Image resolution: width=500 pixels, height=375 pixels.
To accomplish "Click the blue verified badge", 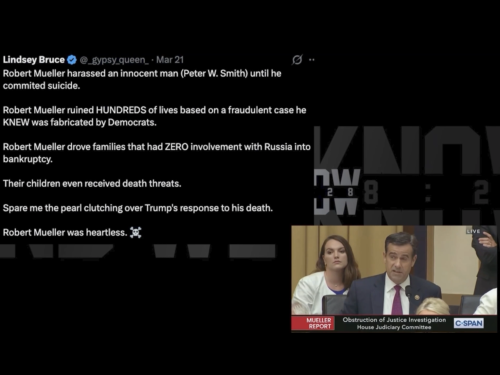I will tap(72, 60).
